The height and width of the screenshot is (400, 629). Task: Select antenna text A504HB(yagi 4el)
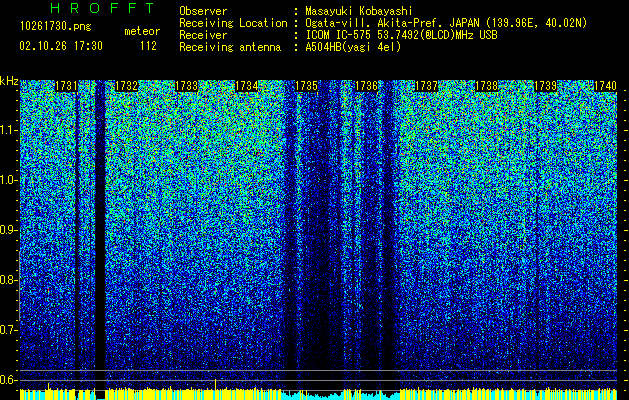pos(353,47)
